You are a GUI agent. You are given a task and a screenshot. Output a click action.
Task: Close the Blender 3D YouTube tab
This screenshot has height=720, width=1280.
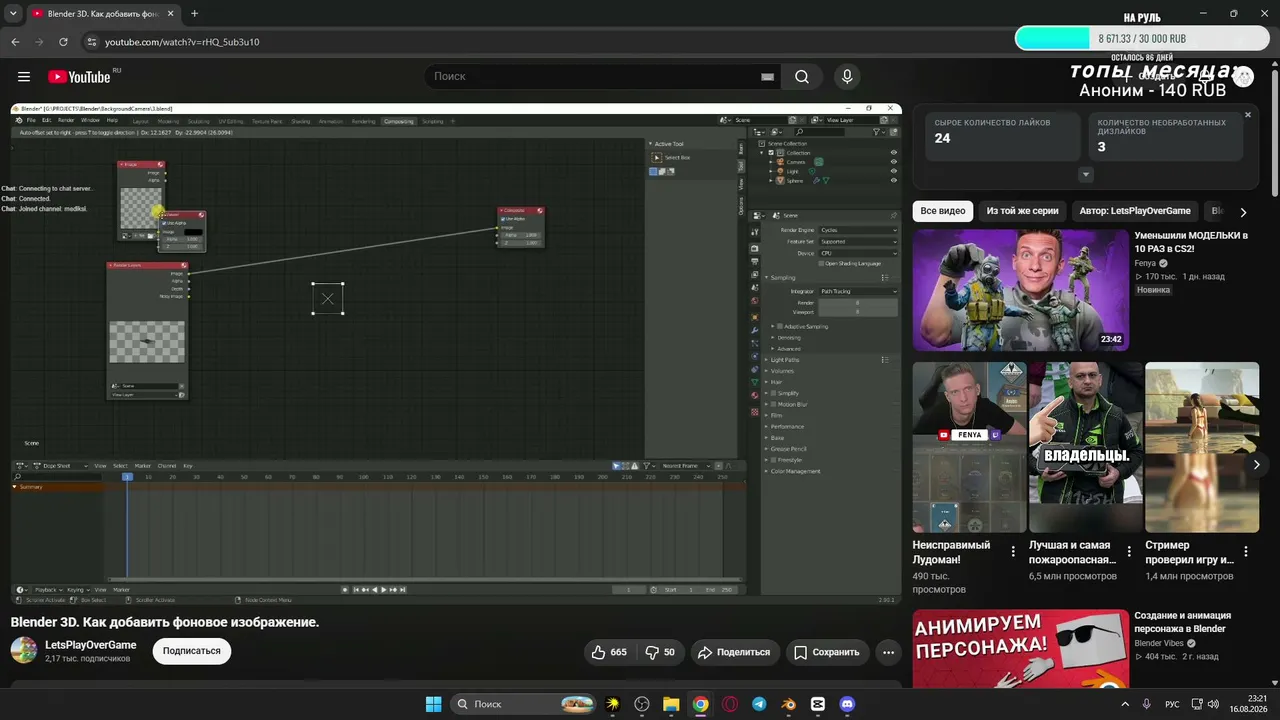tap(170, 14)
